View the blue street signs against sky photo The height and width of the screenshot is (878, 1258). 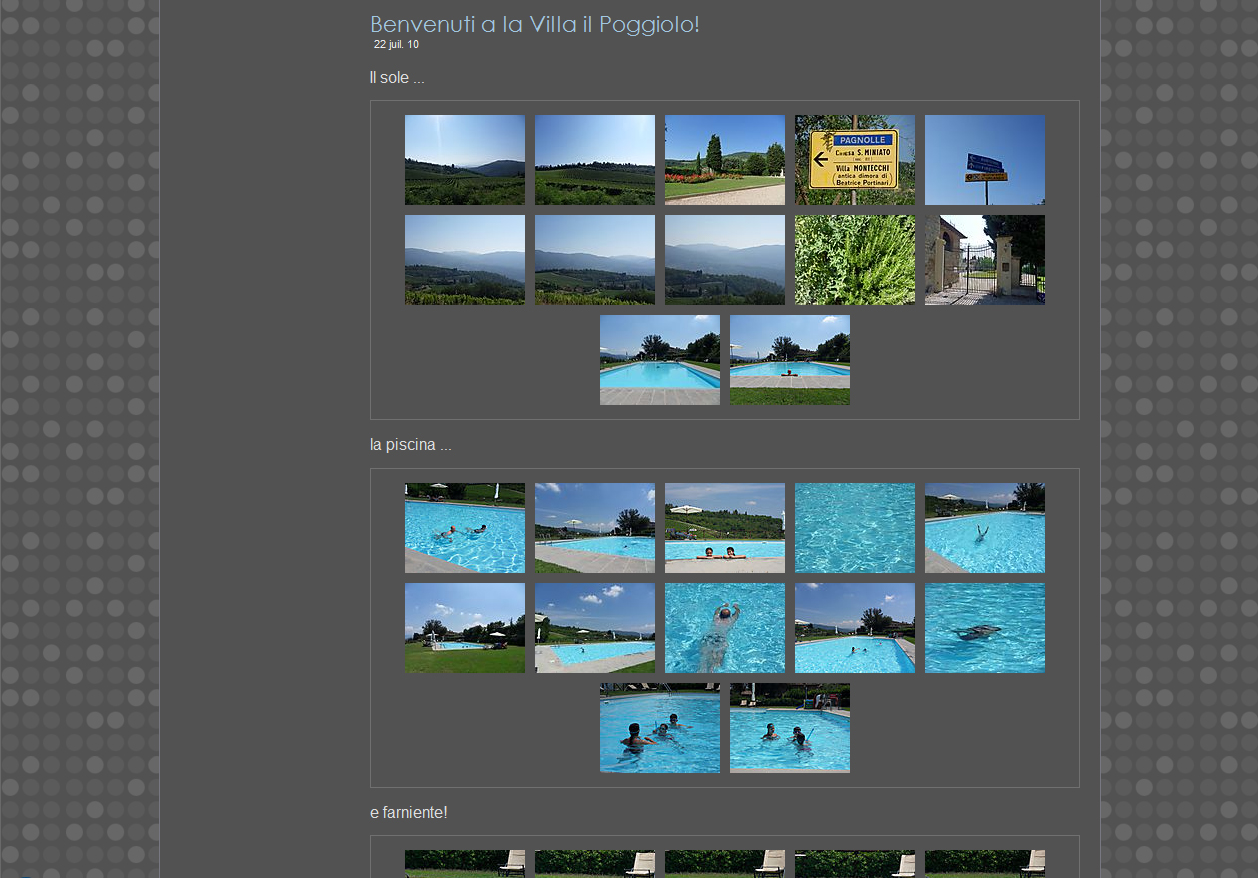point(984,160)
